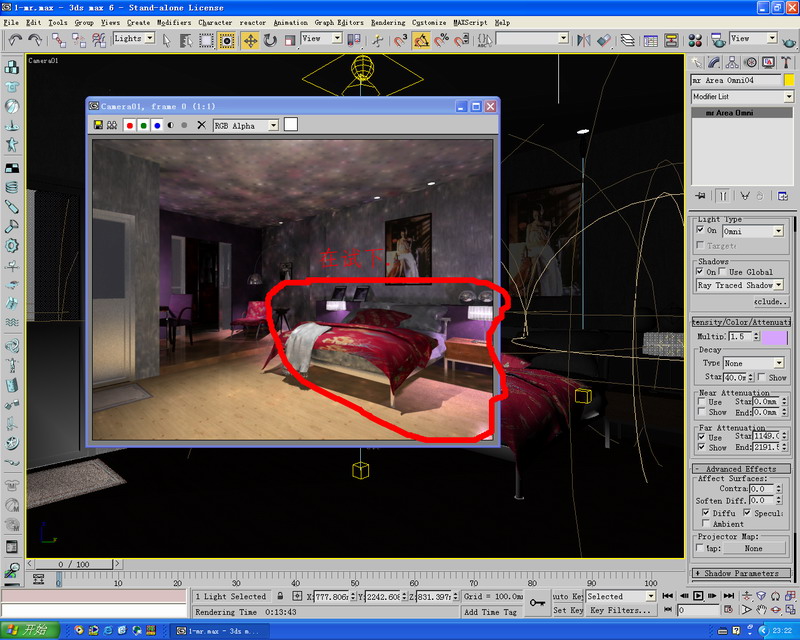Switch to the Hierarchy command panel tab
The image size is (800, 640).
[x=732, y=63]
